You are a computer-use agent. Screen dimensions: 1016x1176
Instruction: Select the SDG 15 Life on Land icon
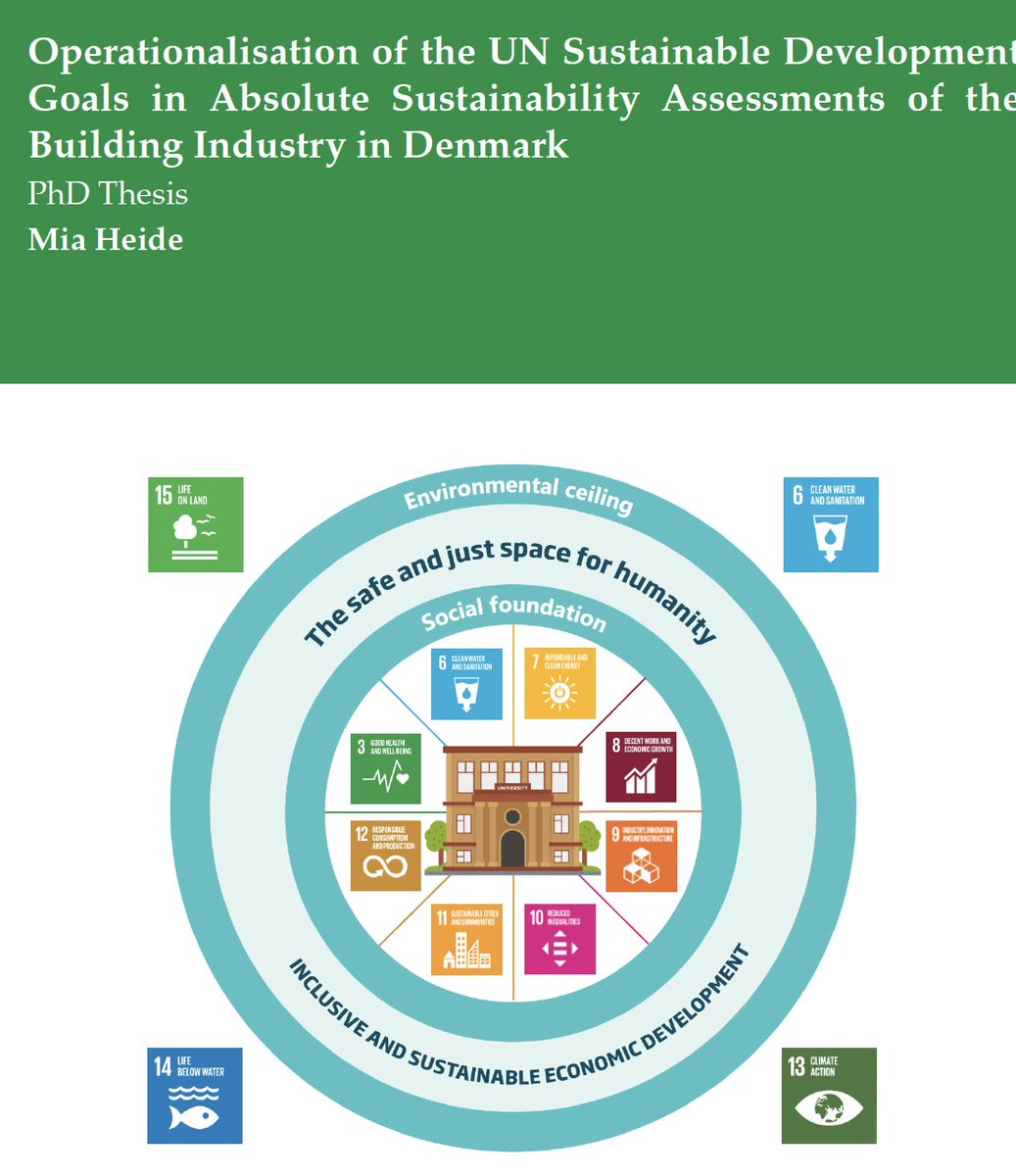tap(195, 526)
